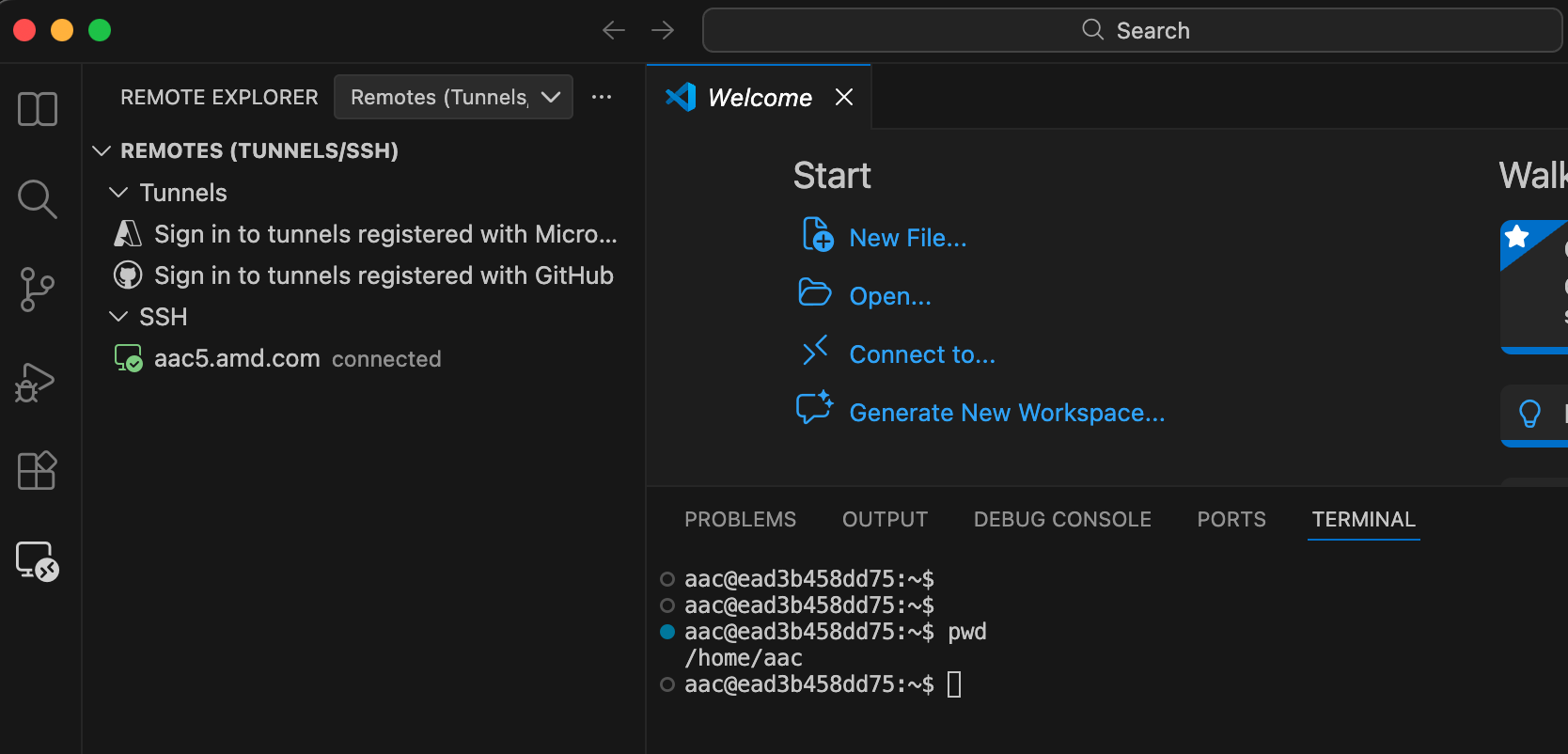
Task: Select the Remote Explorer activity icon
Action: click(38, 561)
